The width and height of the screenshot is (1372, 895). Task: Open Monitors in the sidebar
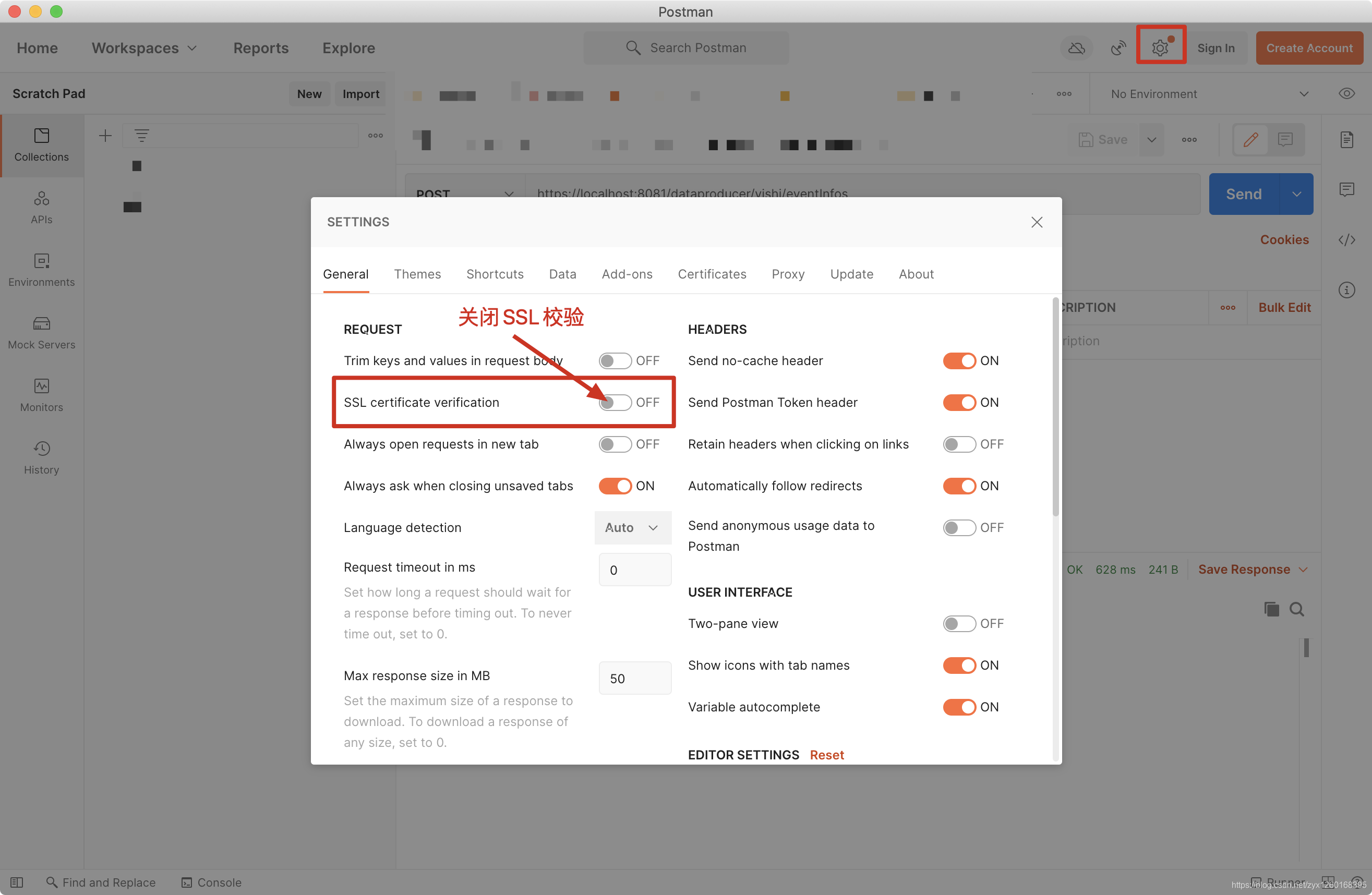[42, 395]
